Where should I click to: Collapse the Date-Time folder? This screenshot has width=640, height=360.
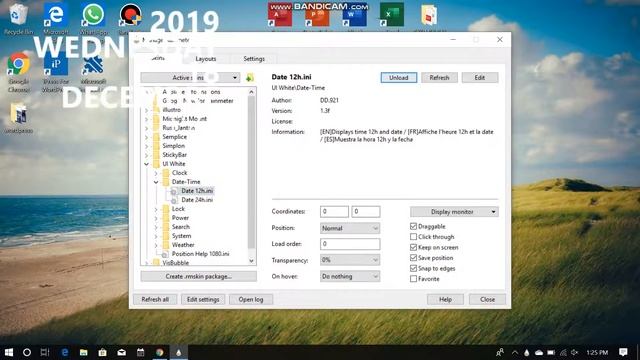(156, 182)
